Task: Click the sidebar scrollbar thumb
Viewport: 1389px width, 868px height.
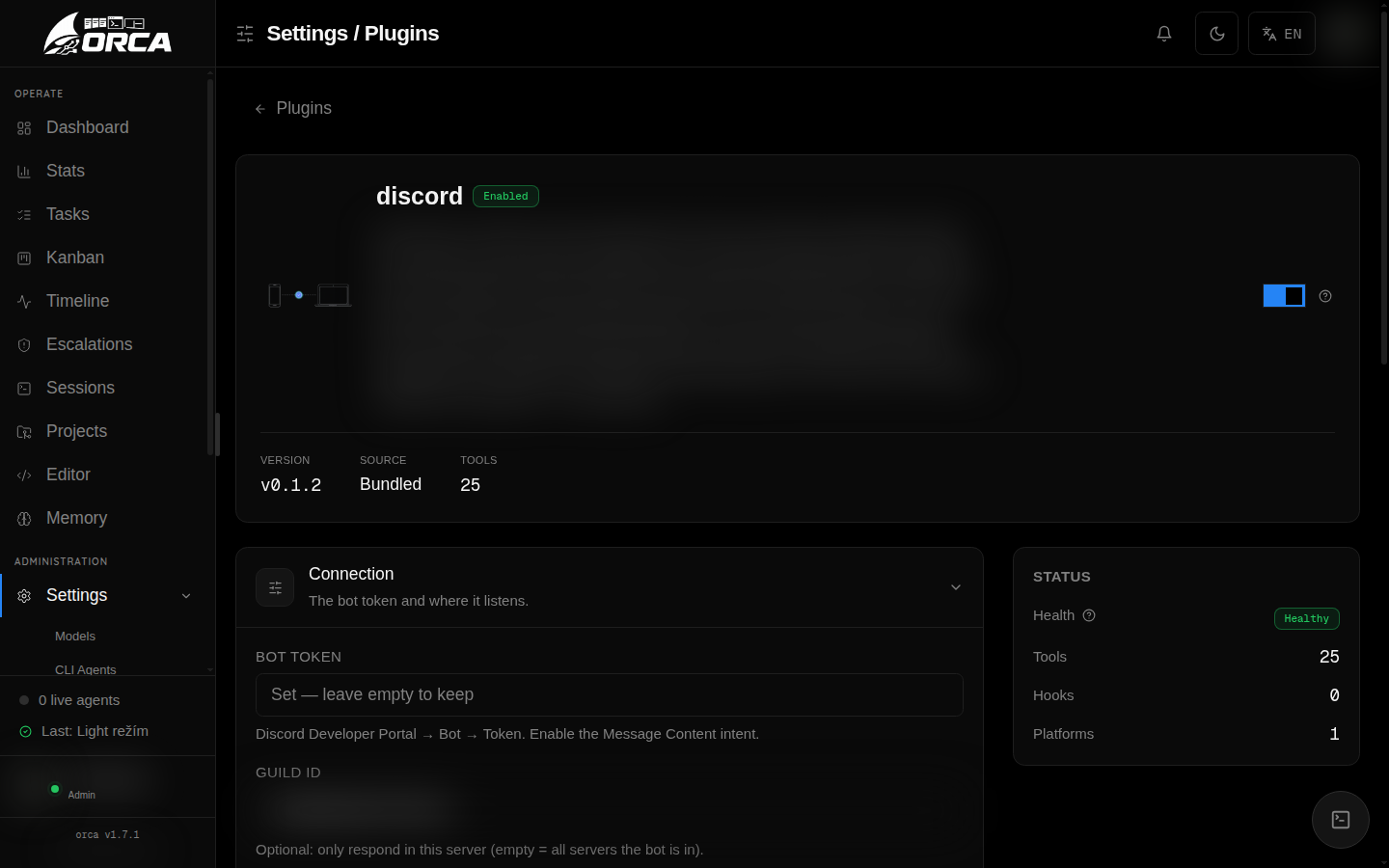Action: pyautogui.click(x=209, y=266)
